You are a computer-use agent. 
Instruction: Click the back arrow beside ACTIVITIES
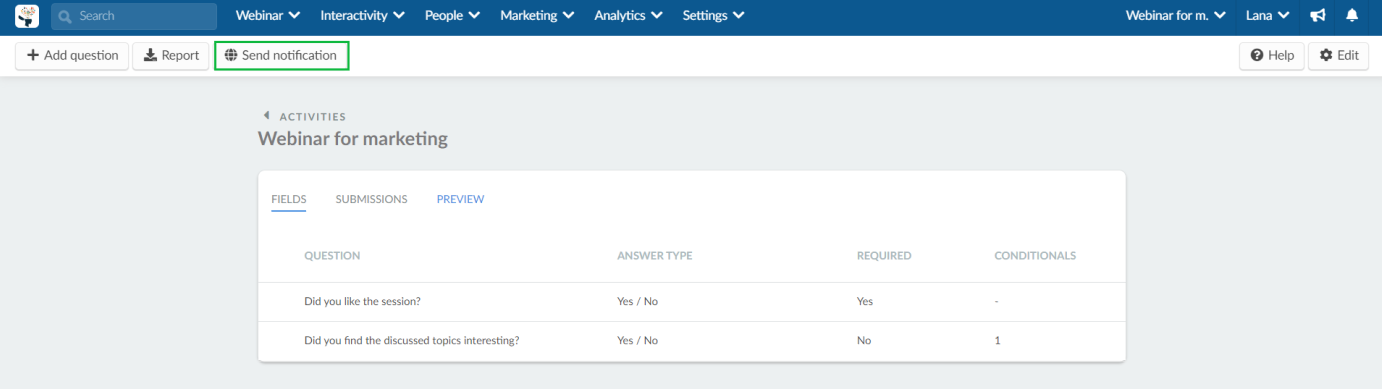click(x=266, y=116)
